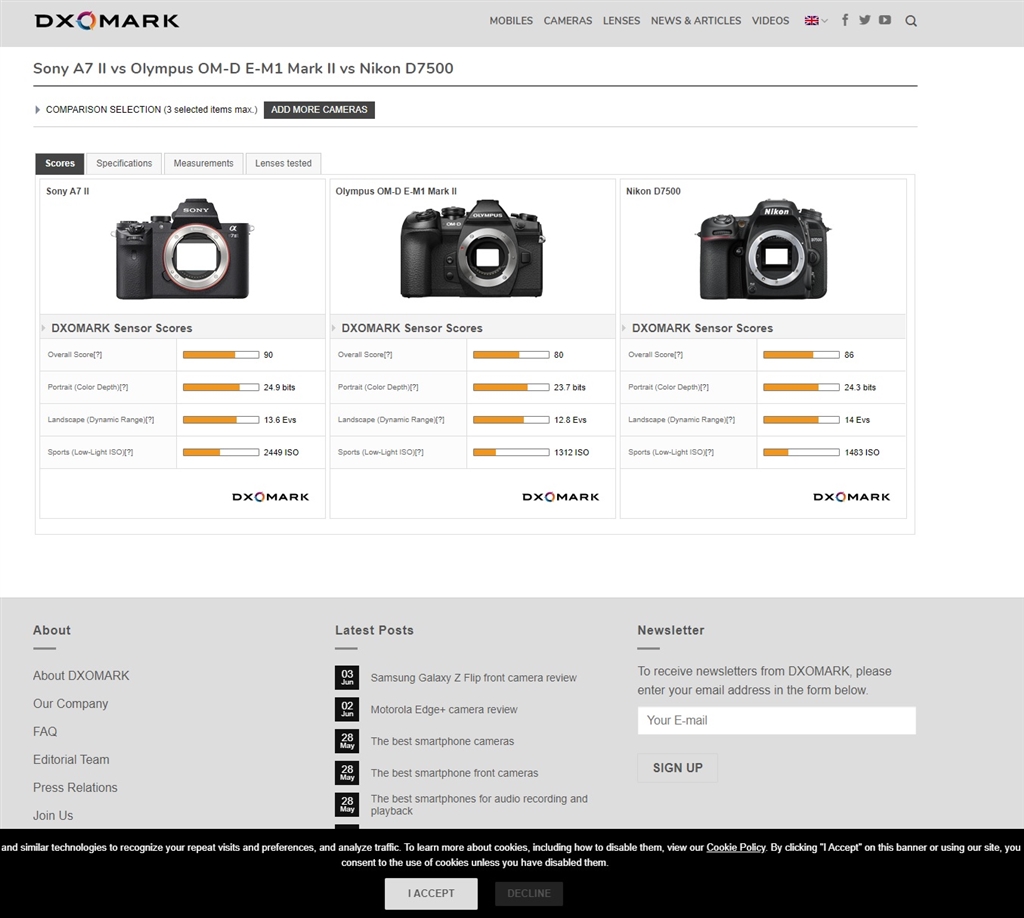Image resolution: width=1024 pixels, height=918 pixels.
Task: Select the 2449 ISO value text
Action: 281,452
